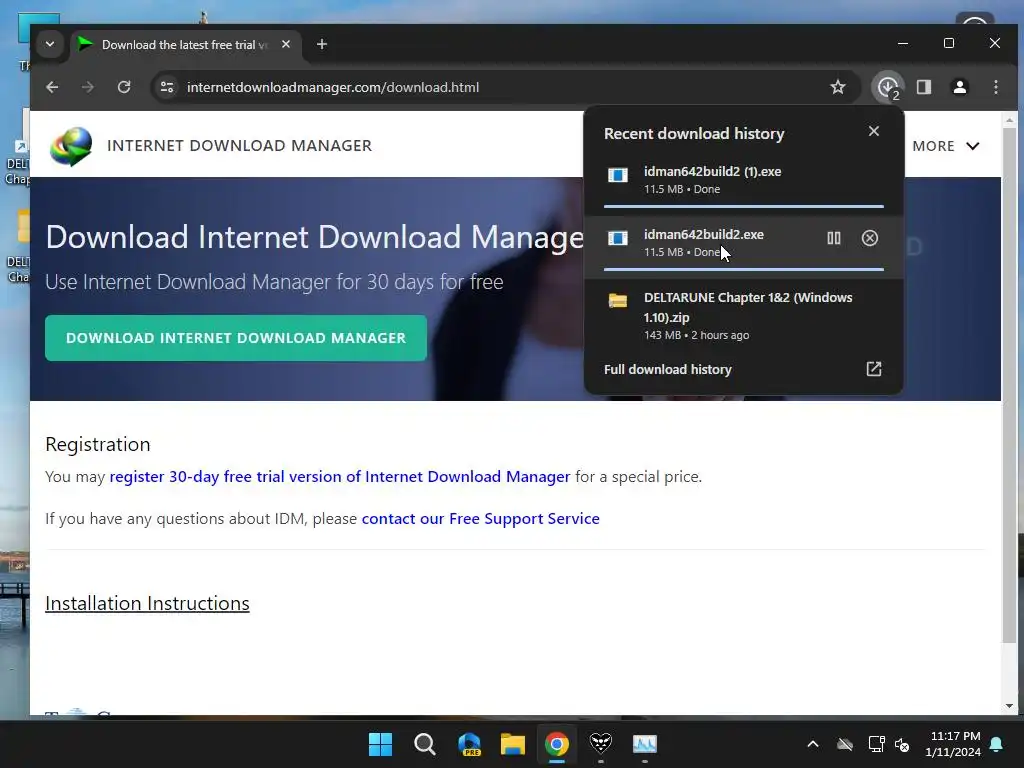Click the muted volume tray icon

[903, 744]
